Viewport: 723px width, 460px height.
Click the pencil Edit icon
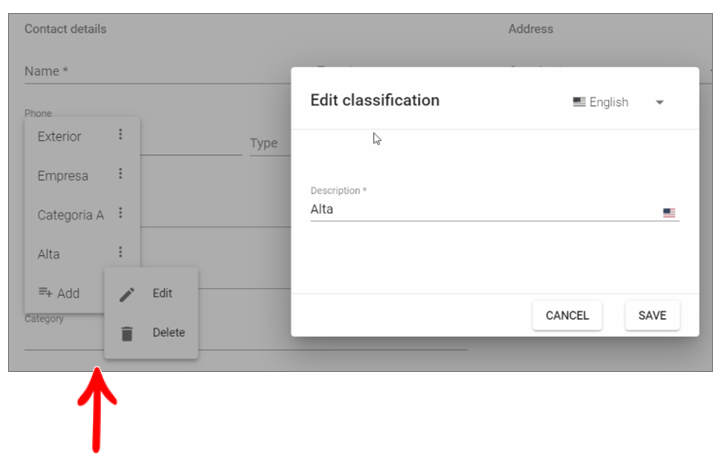coord(127,294)
